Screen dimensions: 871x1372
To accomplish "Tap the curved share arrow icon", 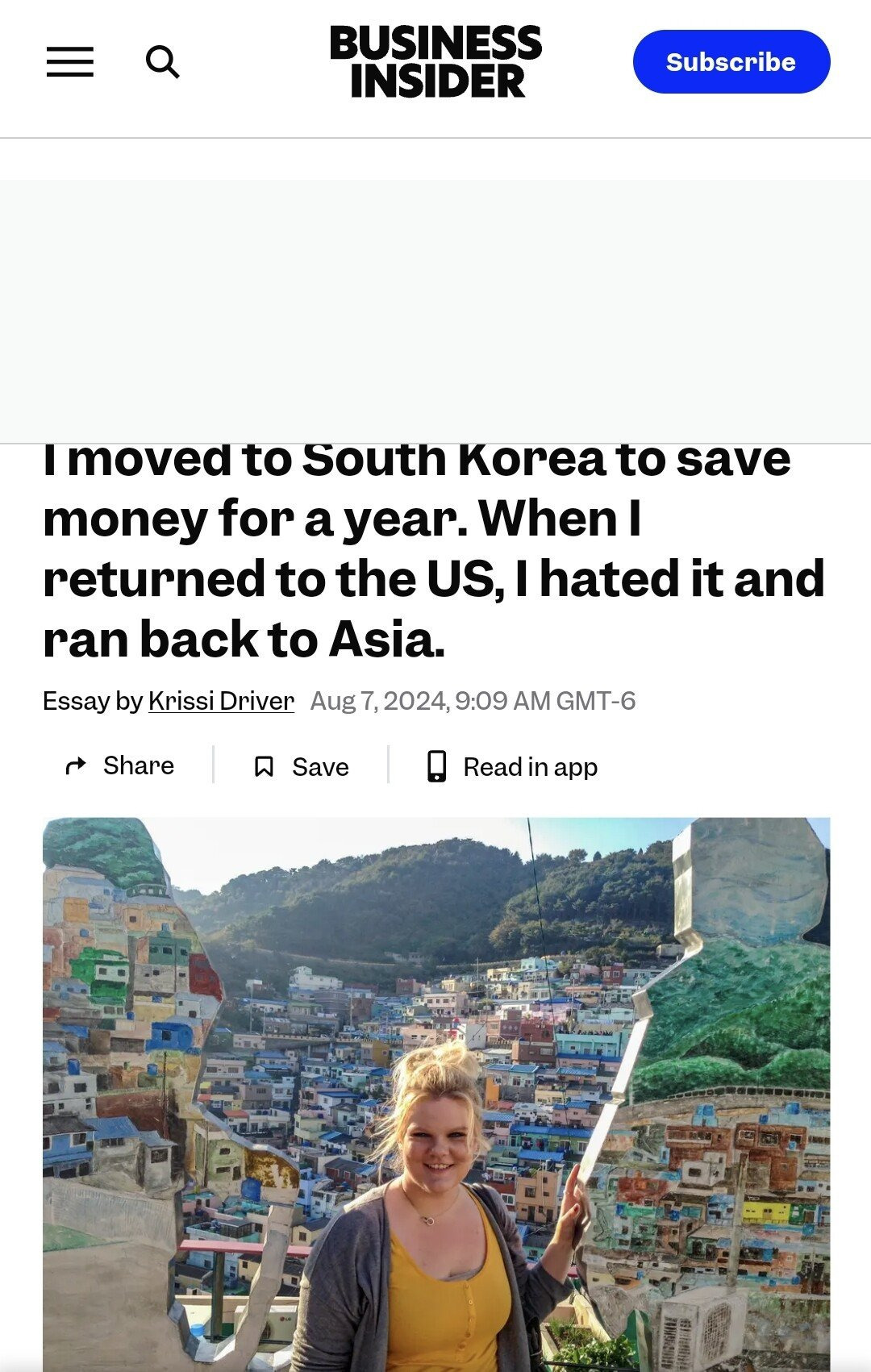I will pyautogui.click(x=76, y=765).
